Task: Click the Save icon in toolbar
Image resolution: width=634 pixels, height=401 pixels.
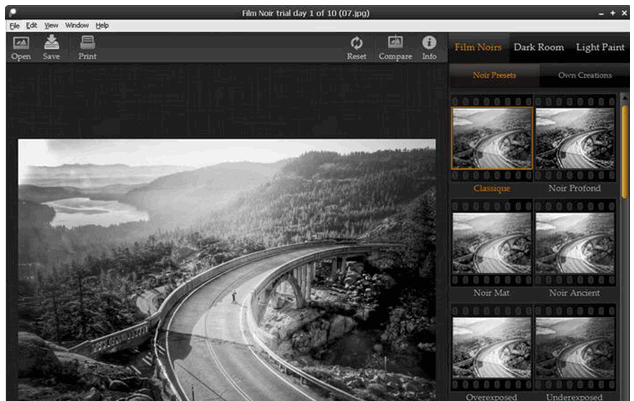Action: tap(51, 44)
